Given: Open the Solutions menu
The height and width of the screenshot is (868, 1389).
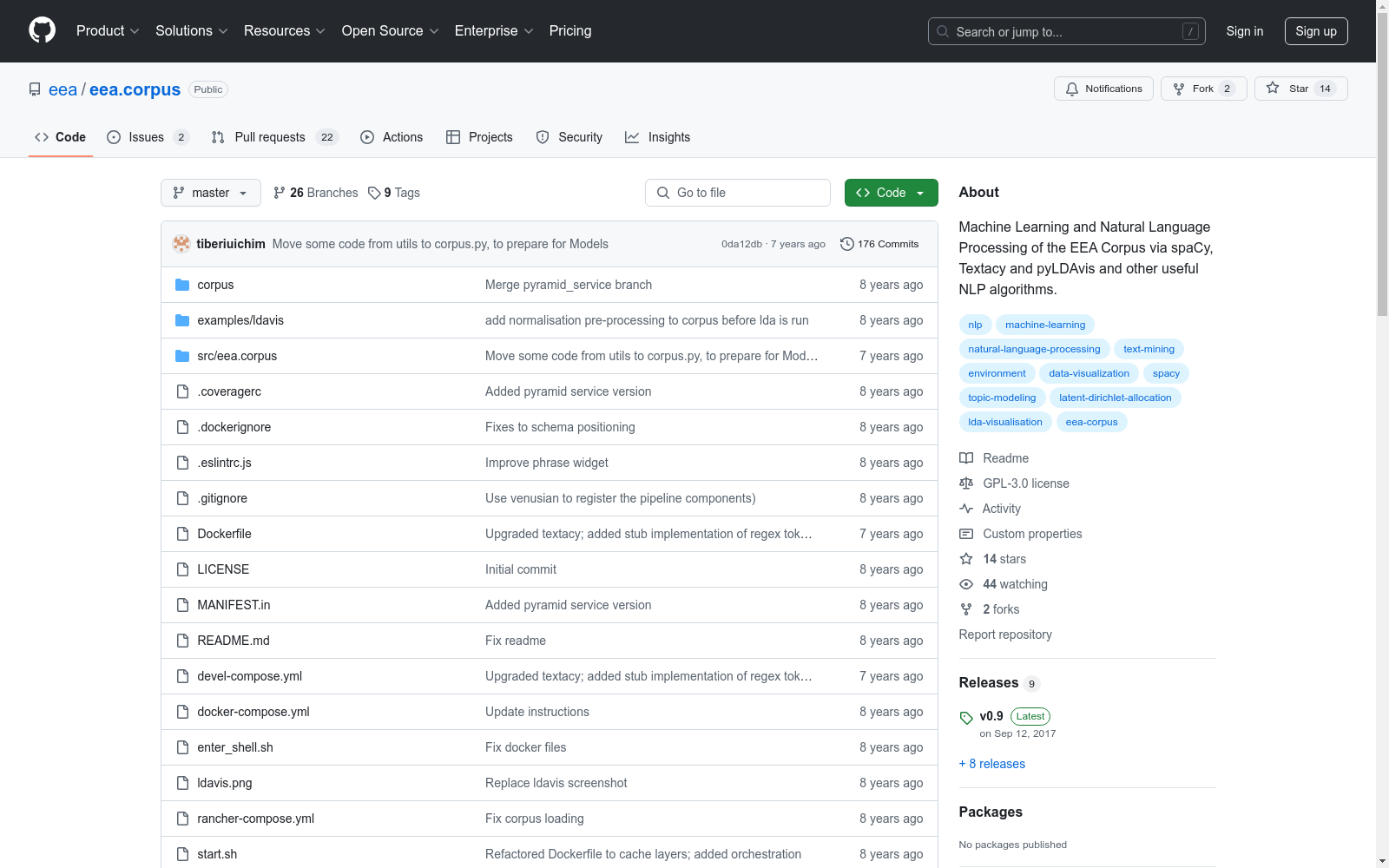Looking at the screenshot, I should pyautogui.click(x=192, y=30).
